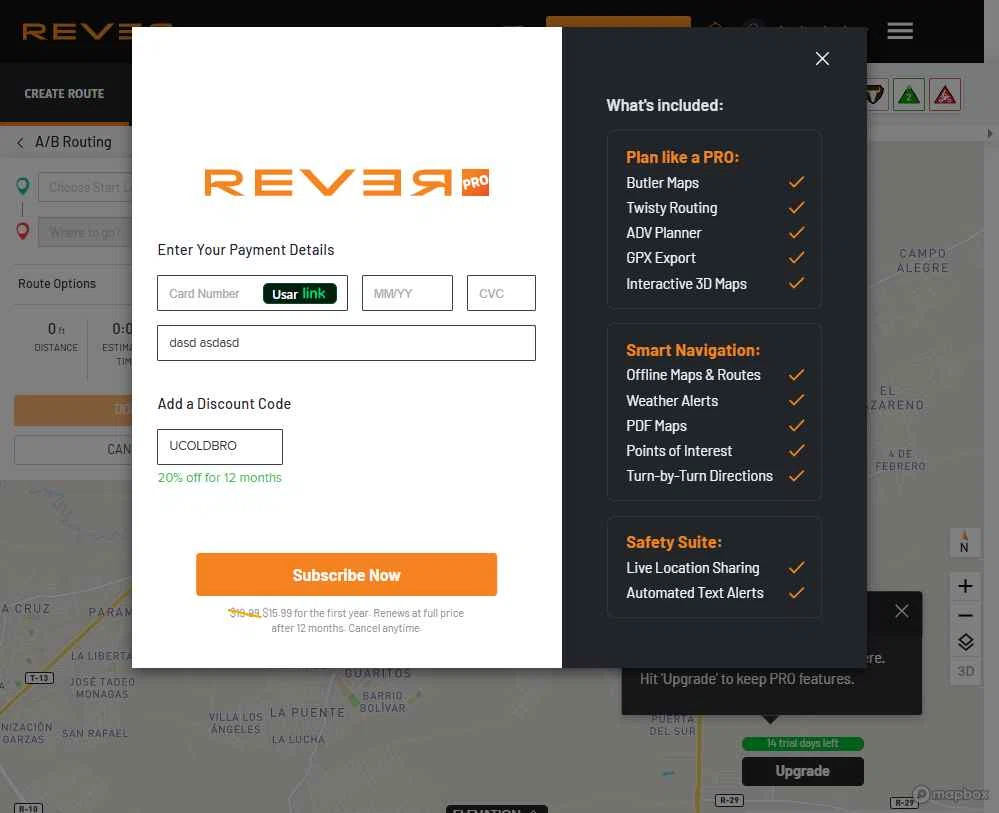Click 14 trial days left badge
The width and height of the screenshot is (999, 813).
[x=802, y=743]
